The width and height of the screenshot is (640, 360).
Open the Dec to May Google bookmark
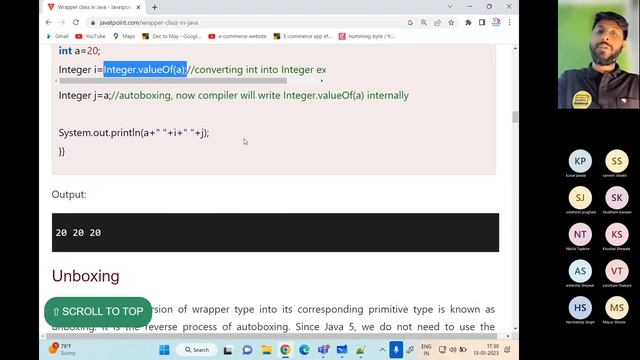point(172,36)
